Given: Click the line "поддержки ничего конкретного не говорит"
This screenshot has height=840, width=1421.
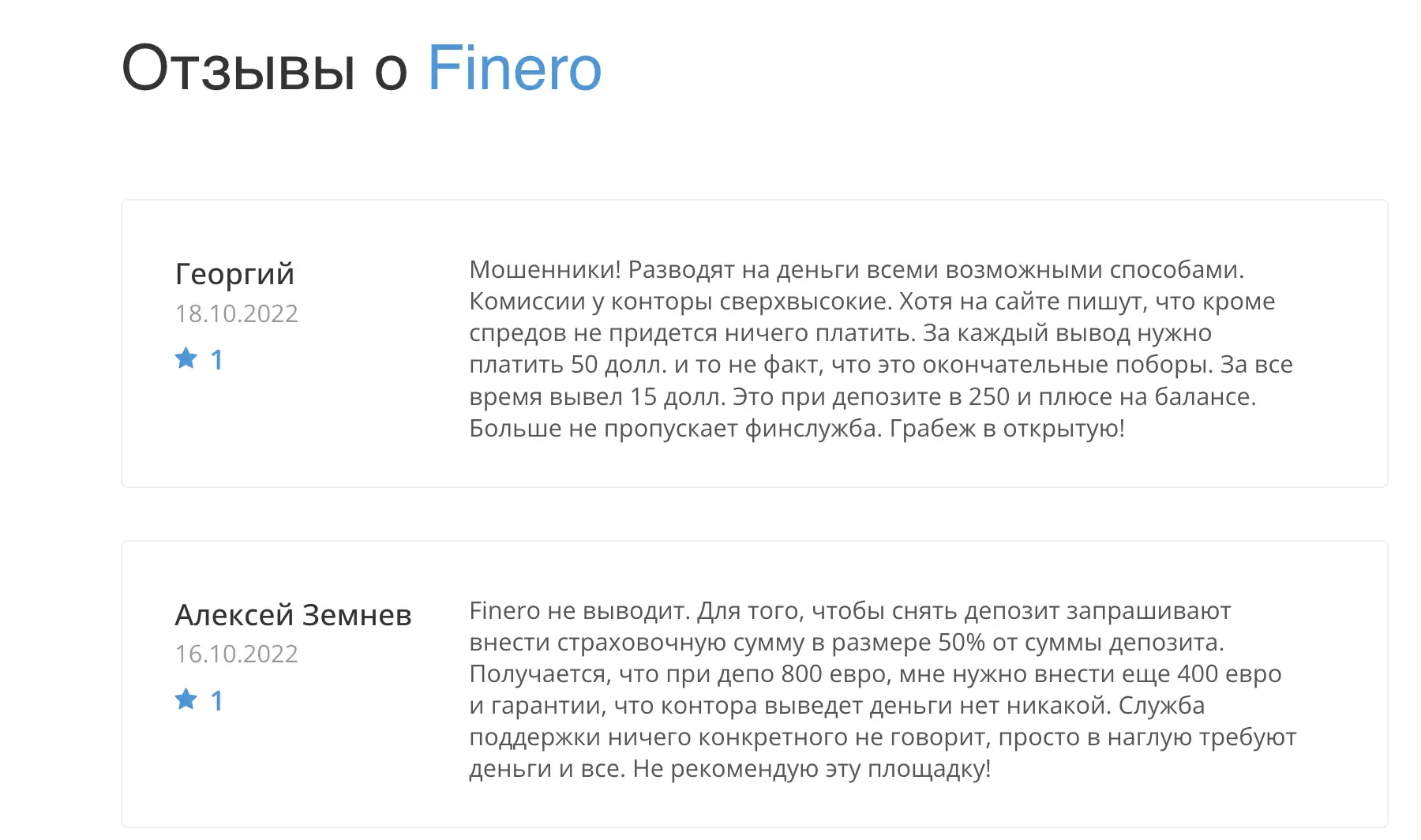Looking at the screenshot, I should point(883,737).
